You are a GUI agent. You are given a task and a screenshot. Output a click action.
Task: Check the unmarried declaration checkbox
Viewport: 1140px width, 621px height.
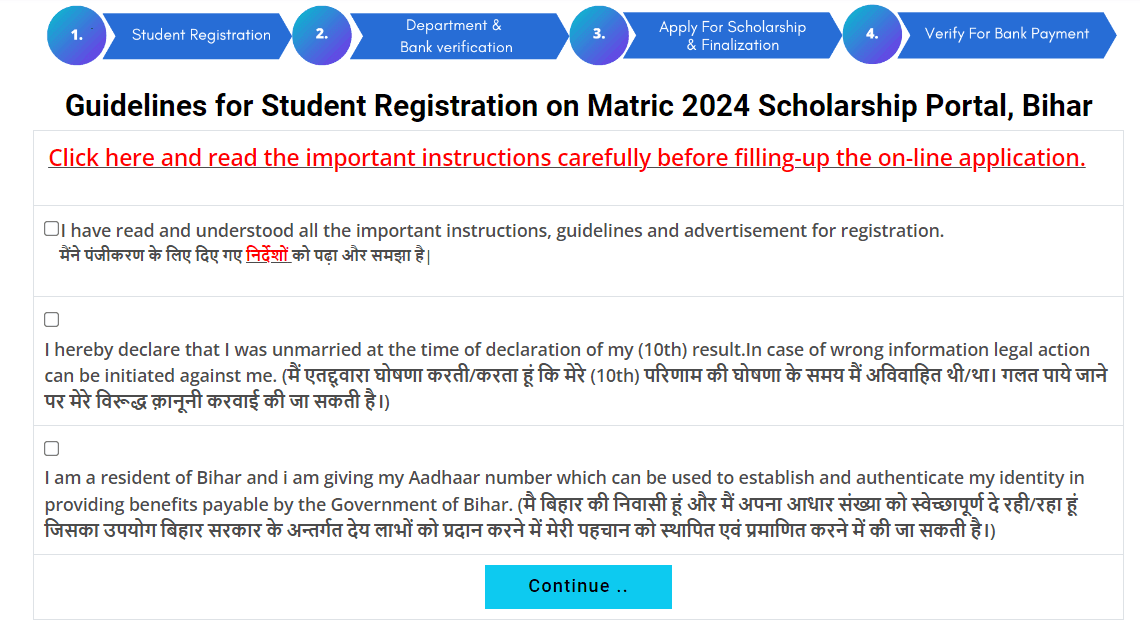click(x=52, y=320)
